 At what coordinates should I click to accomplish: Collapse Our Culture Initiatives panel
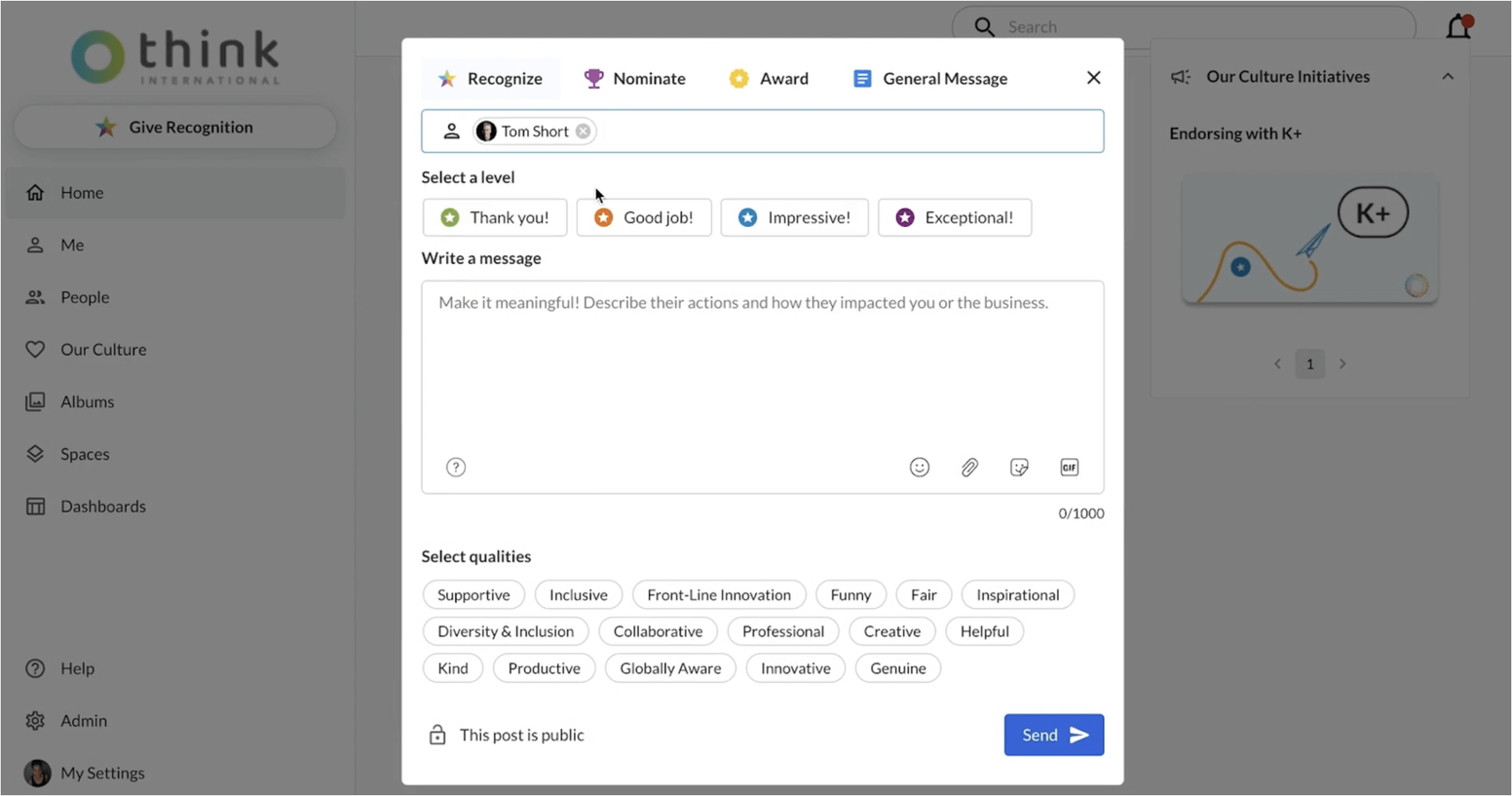[x=1448, y=77]
